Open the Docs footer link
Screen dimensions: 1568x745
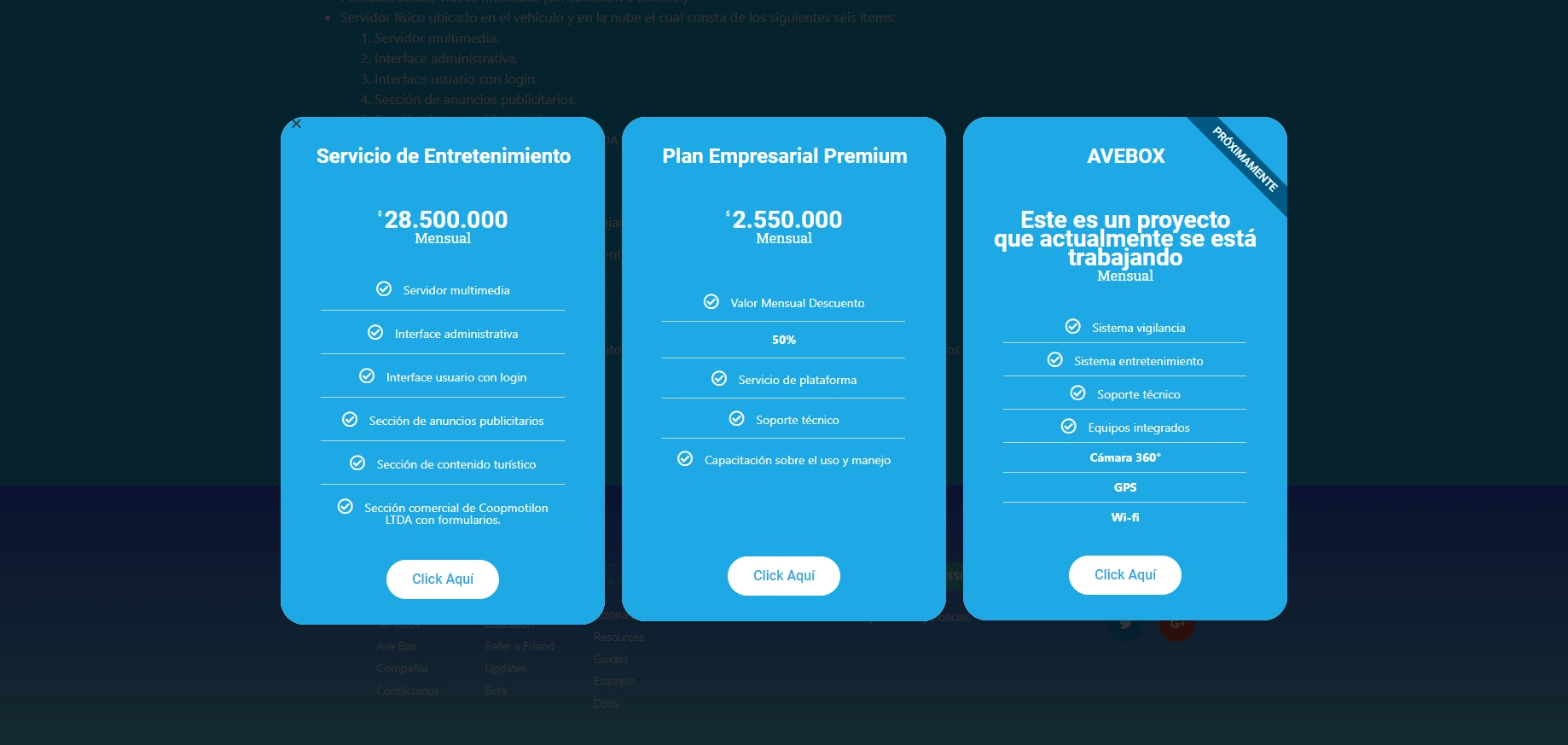pyautogui.click(x=607, y=704)
